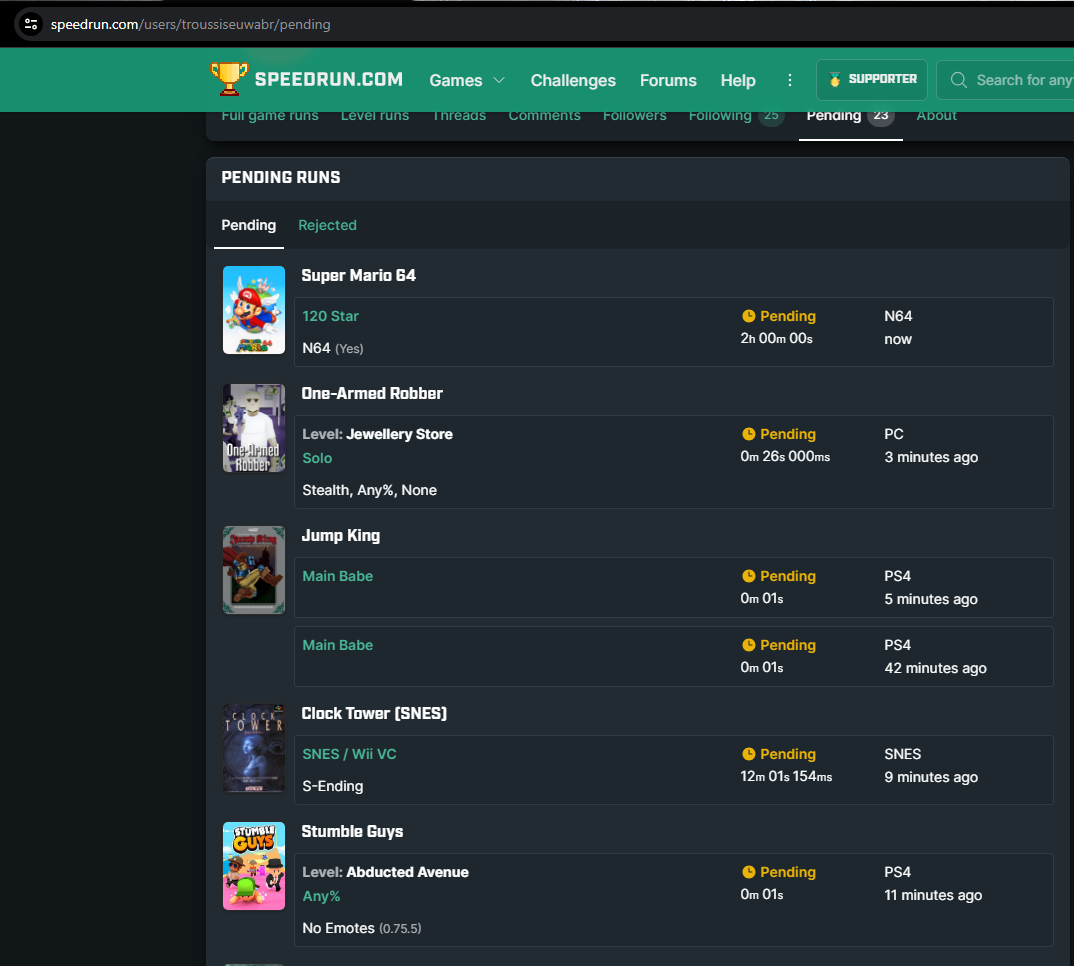Click the 'S-Ending' run detail
This screenshot has height=966, width=1074.
click(x=333, y=787)
